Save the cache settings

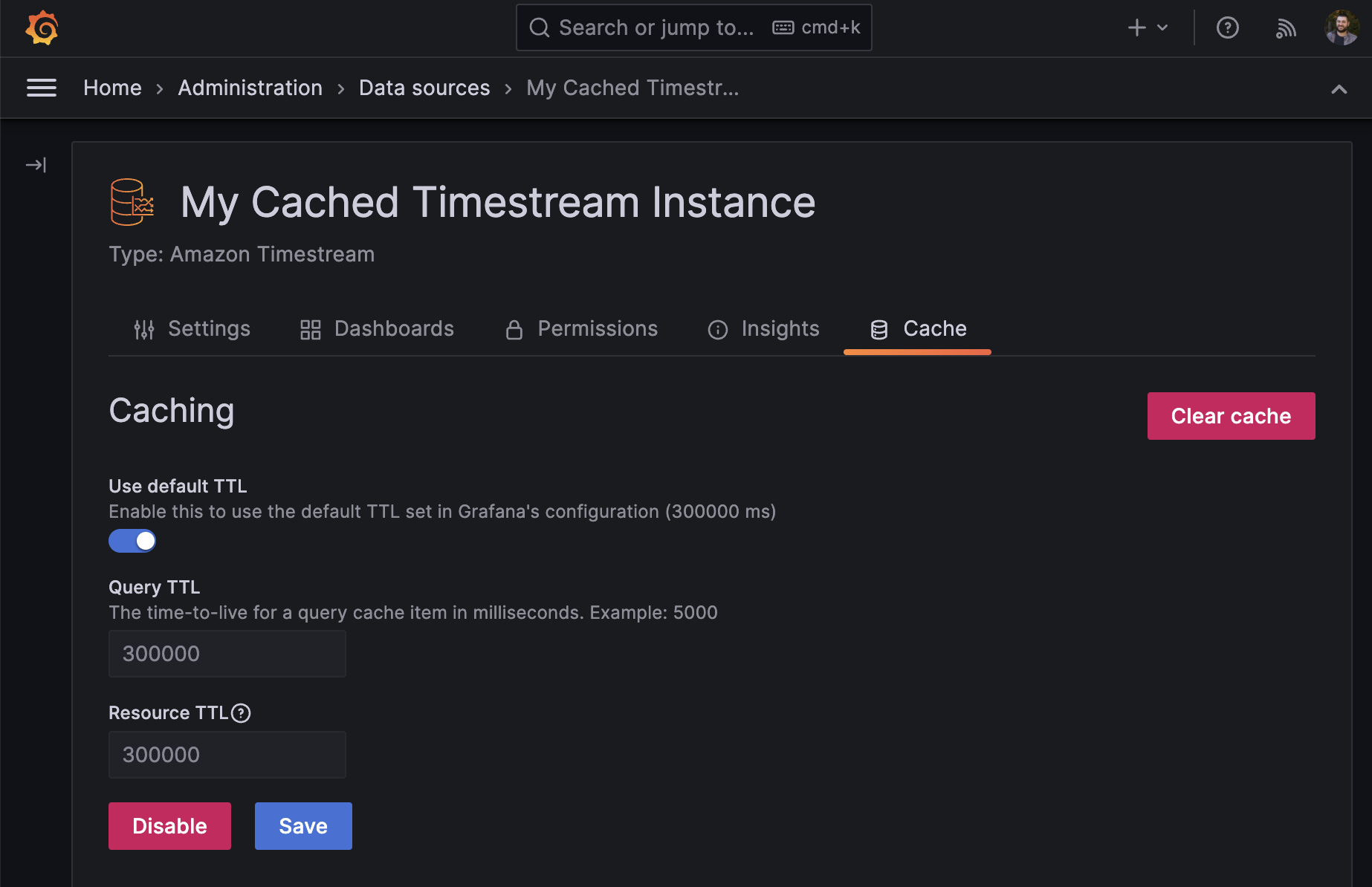pyautogui.click(x=303, y=826)
